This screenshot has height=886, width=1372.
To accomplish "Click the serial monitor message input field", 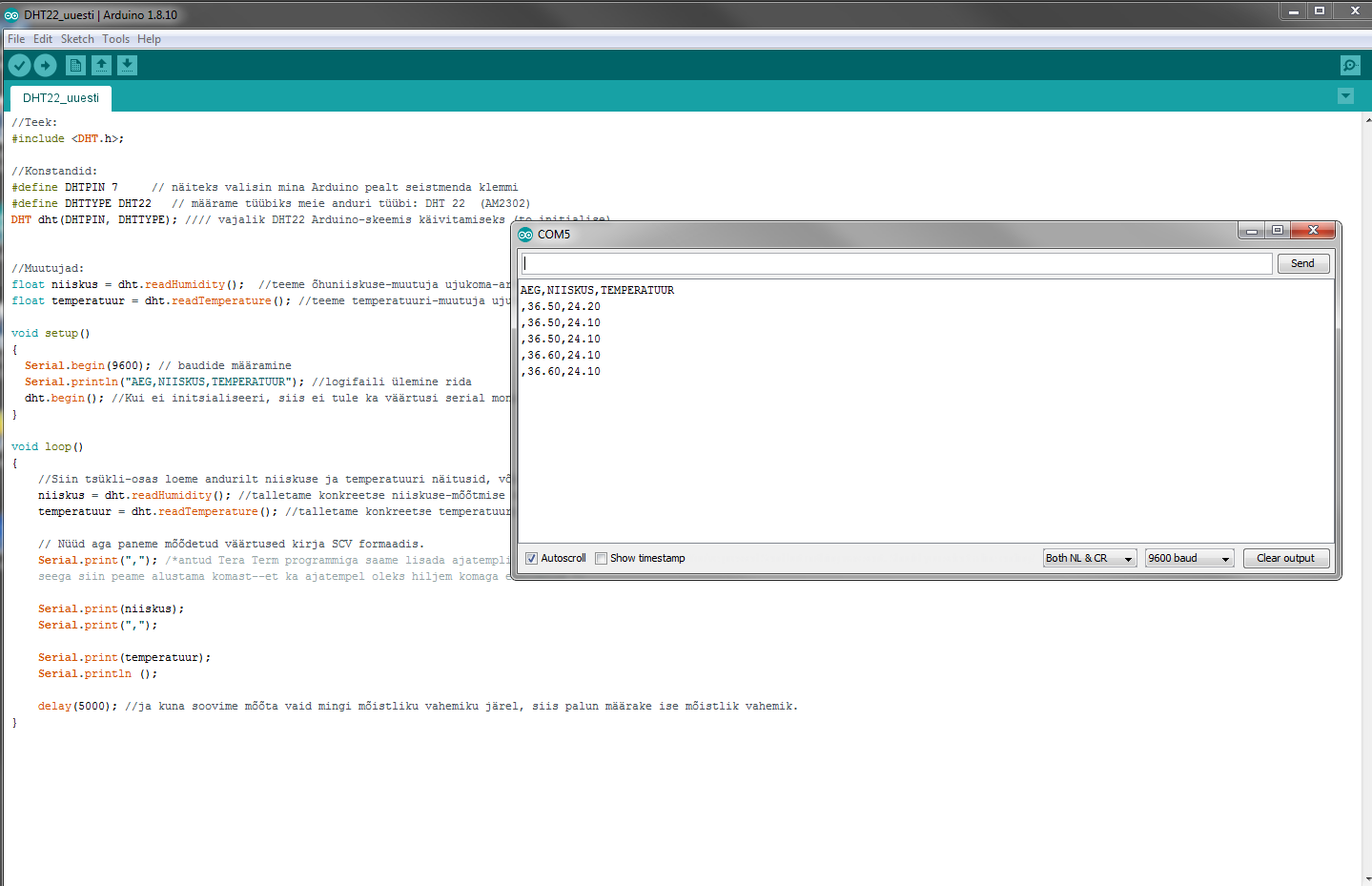I will click(896, 263).
